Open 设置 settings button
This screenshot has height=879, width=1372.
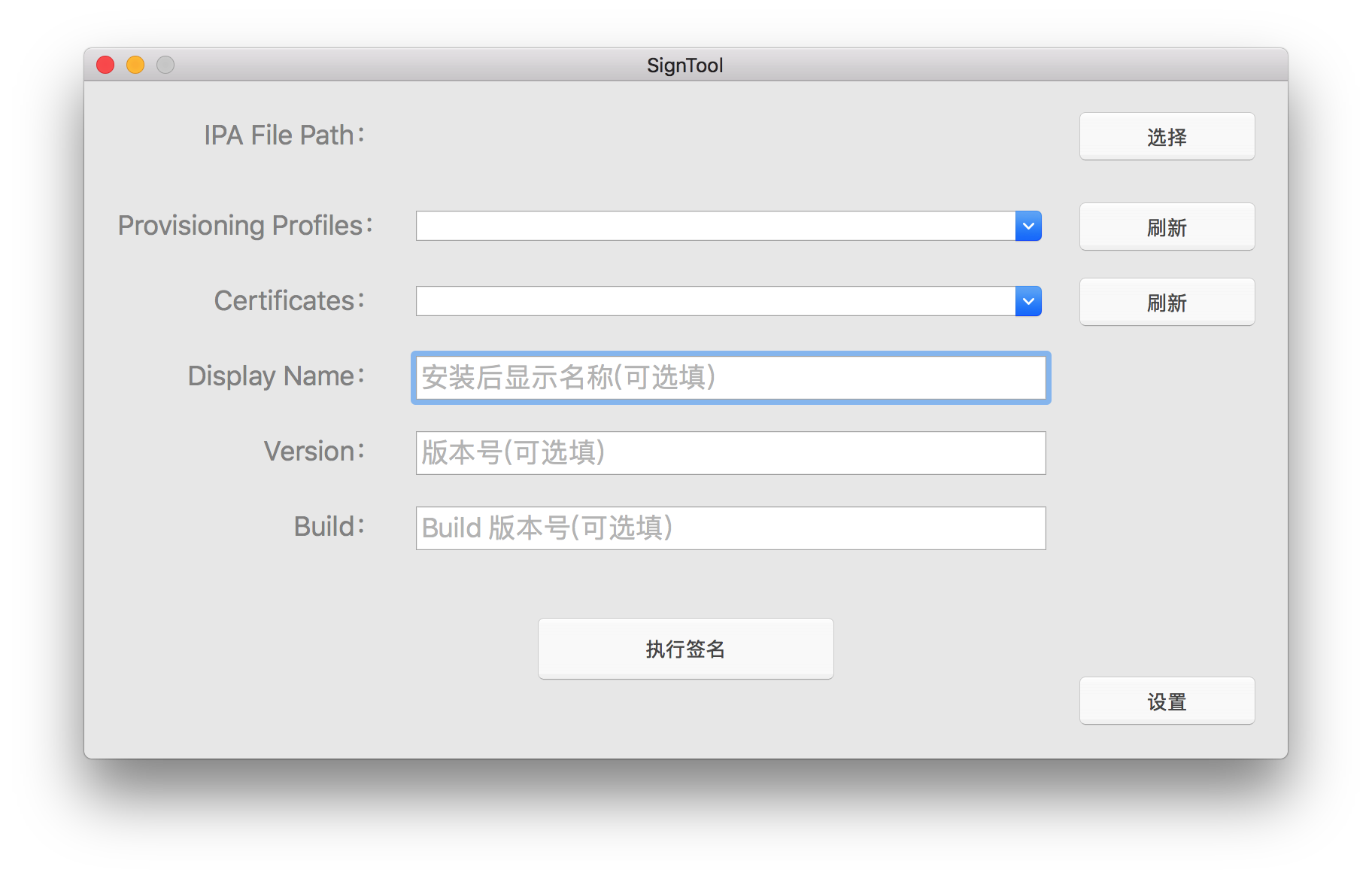[x=1167, y=701]
